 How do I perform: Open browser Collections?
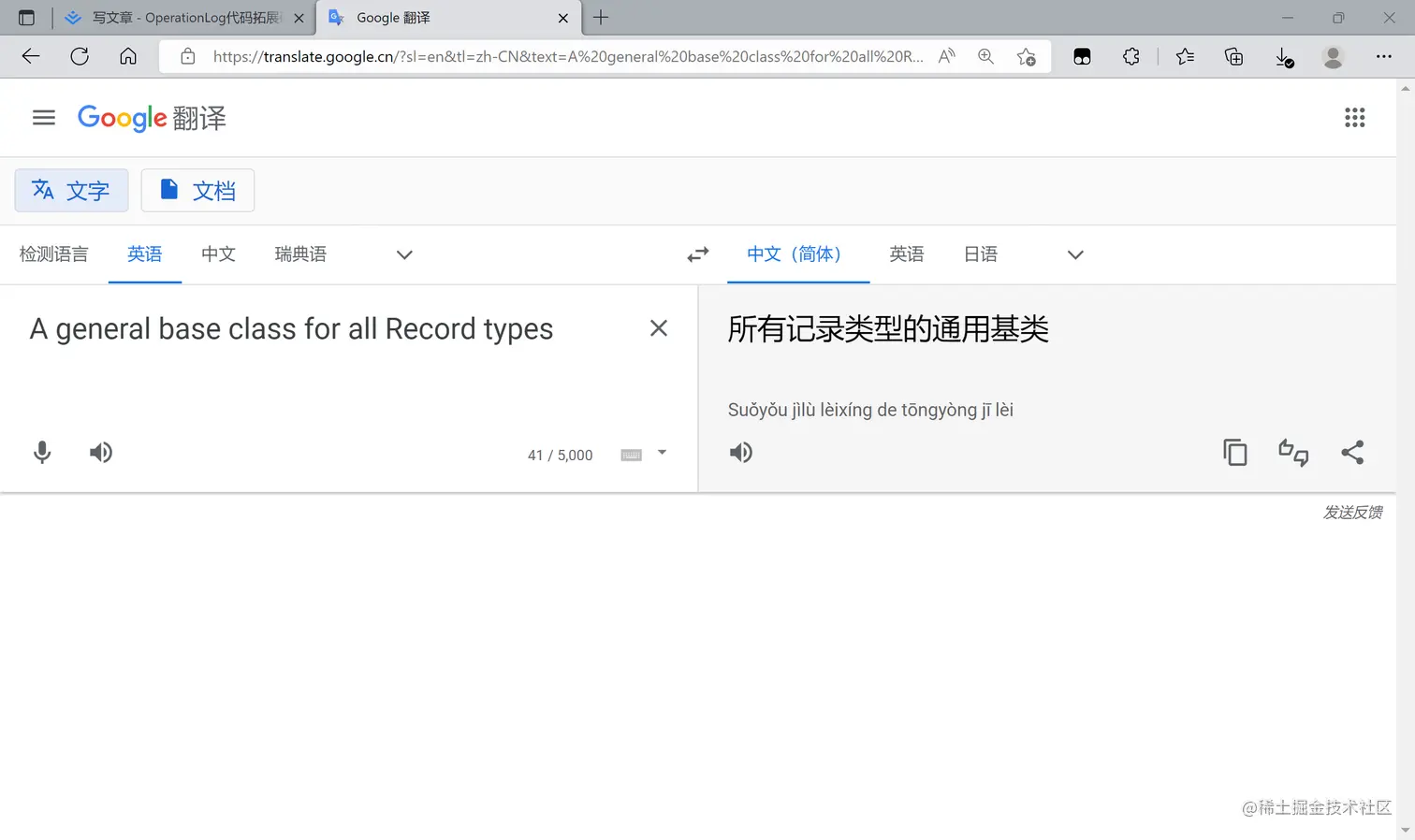tap(1234, 57)
